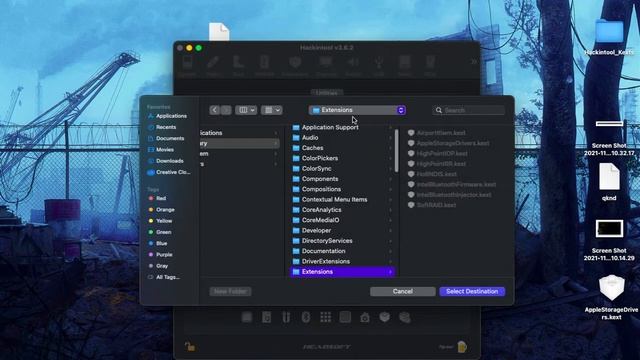Screen dimensions: 640x360
Task: Open the column view options dropdown
Action: [x=246, y=110]
